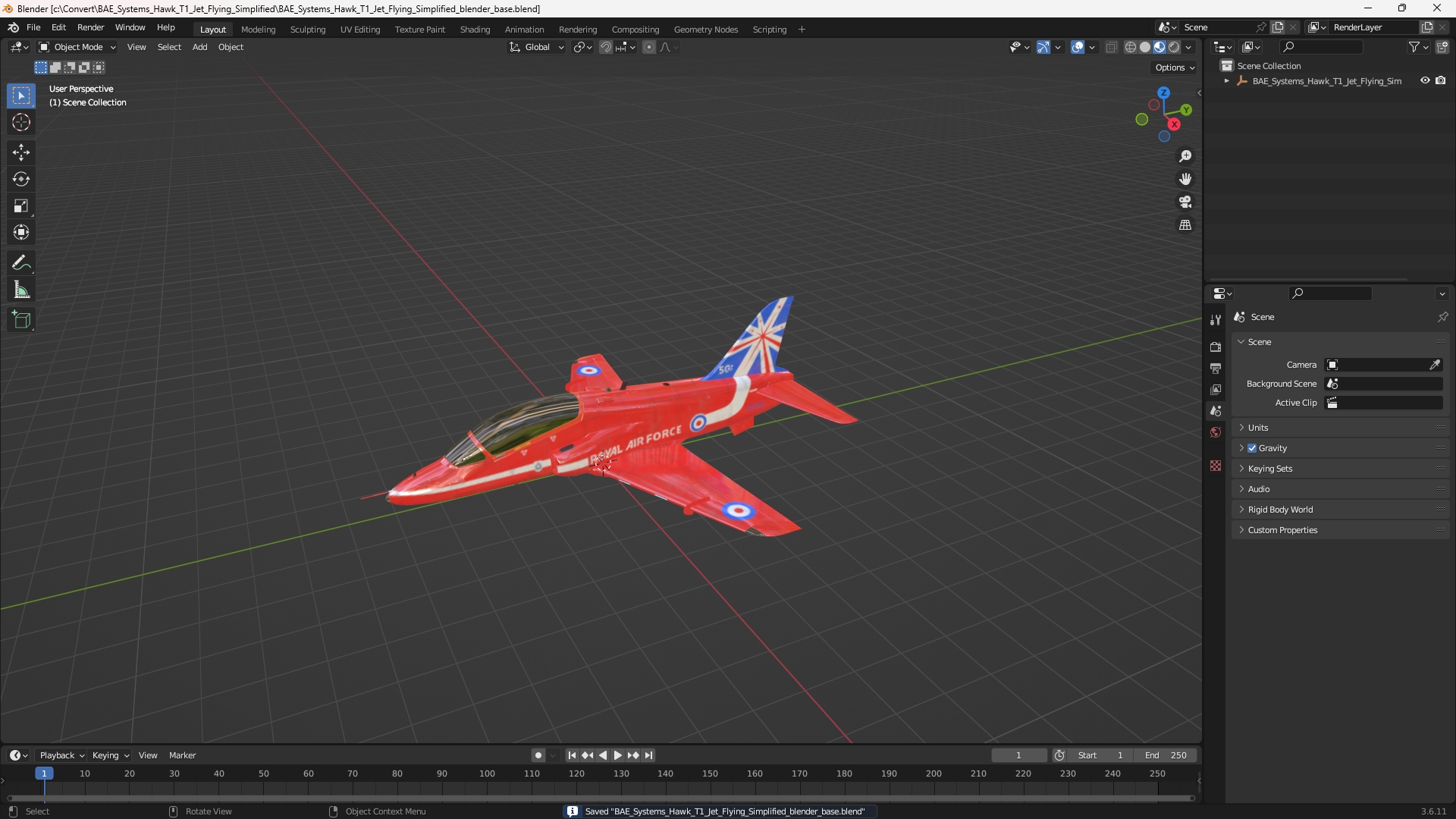Open the Marker menu in timeline
Viewport: 1456px width, 819px height.
182,755
